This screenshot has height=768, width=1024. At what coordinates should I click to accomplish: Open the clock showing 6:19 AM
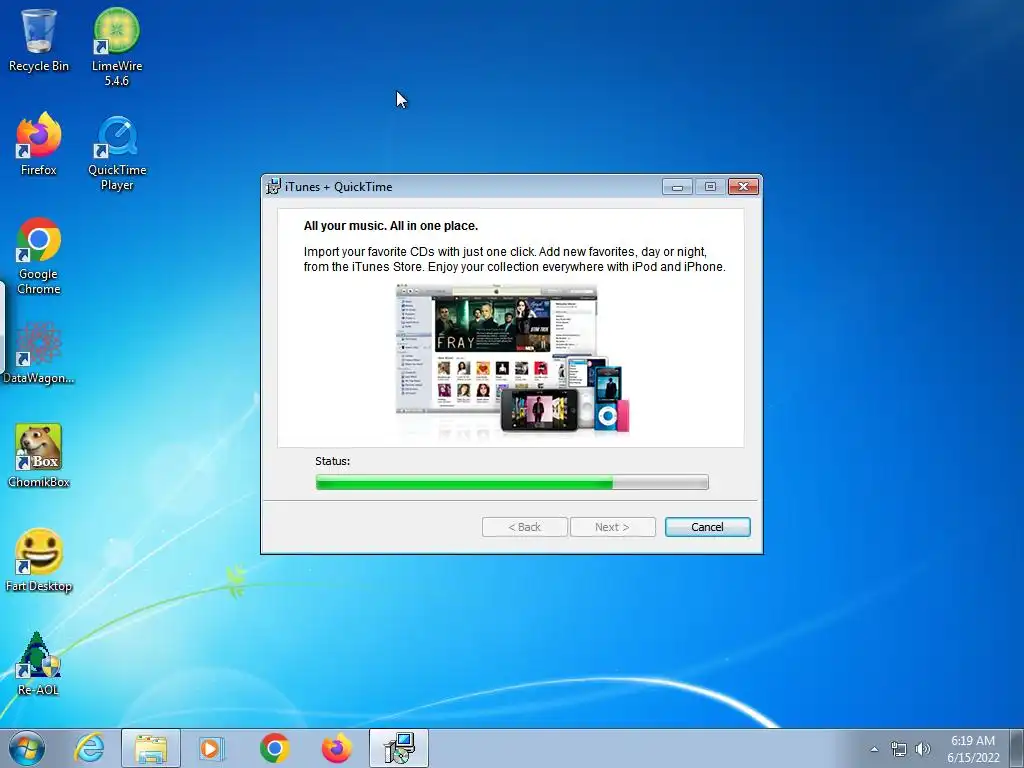[973, 749]
